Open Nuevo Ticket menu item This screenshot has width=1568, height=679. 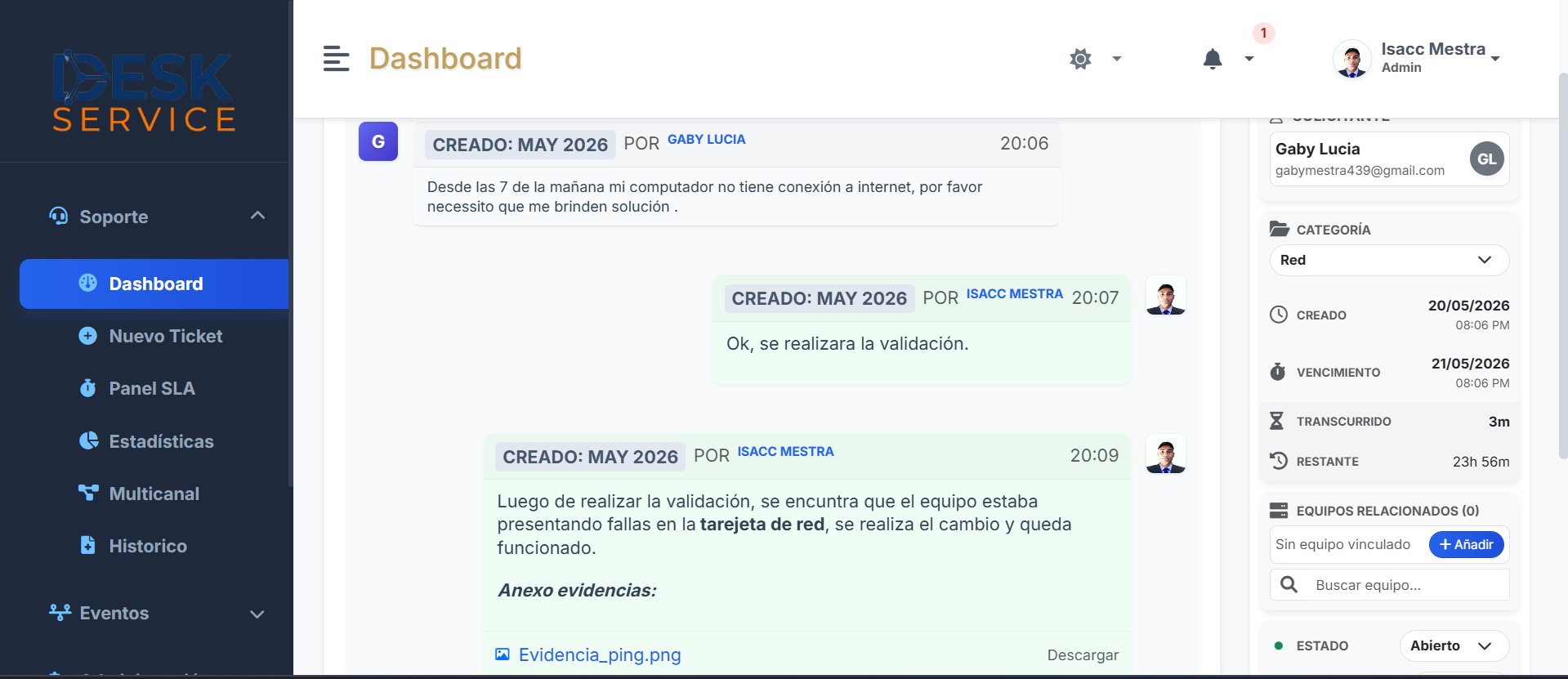click(165, 336)
